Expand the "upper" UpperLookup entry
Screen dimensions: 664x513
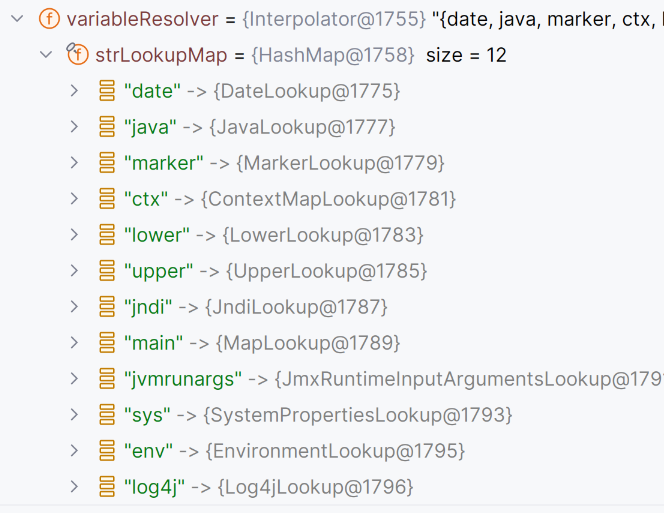(x=75, y=271)
